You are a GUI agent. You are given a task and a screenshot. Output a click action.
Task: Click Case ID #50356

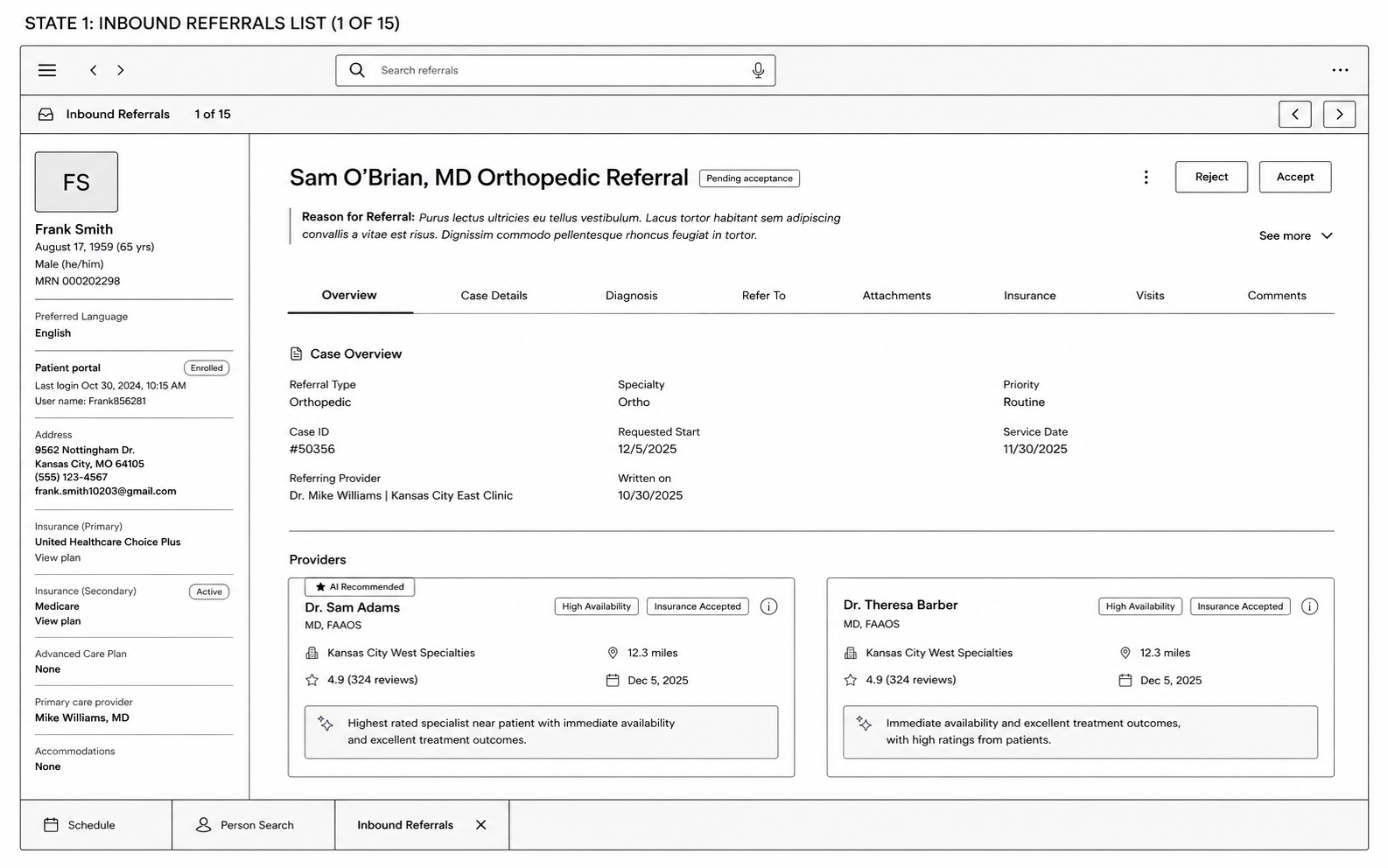click(x=312, y=449)
